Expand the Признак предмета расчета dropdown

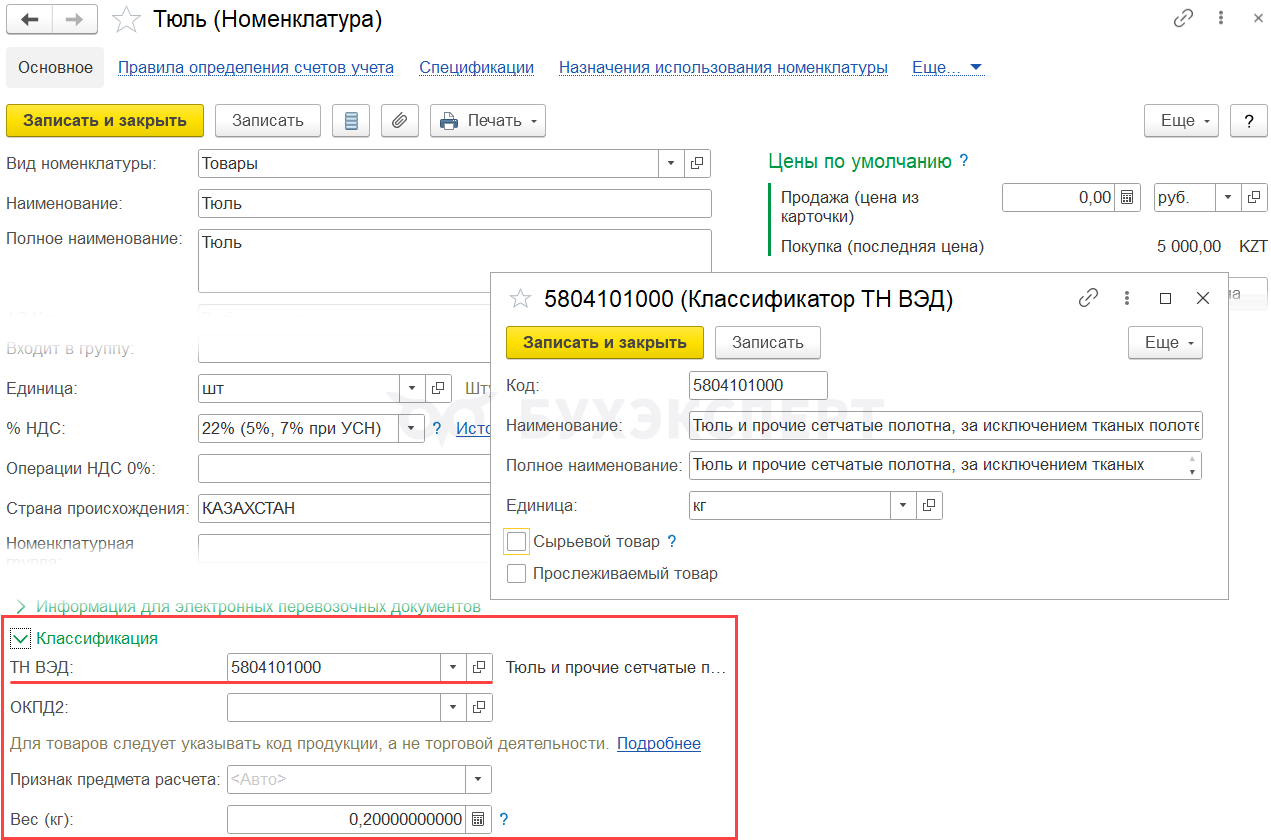coord(478,779)
